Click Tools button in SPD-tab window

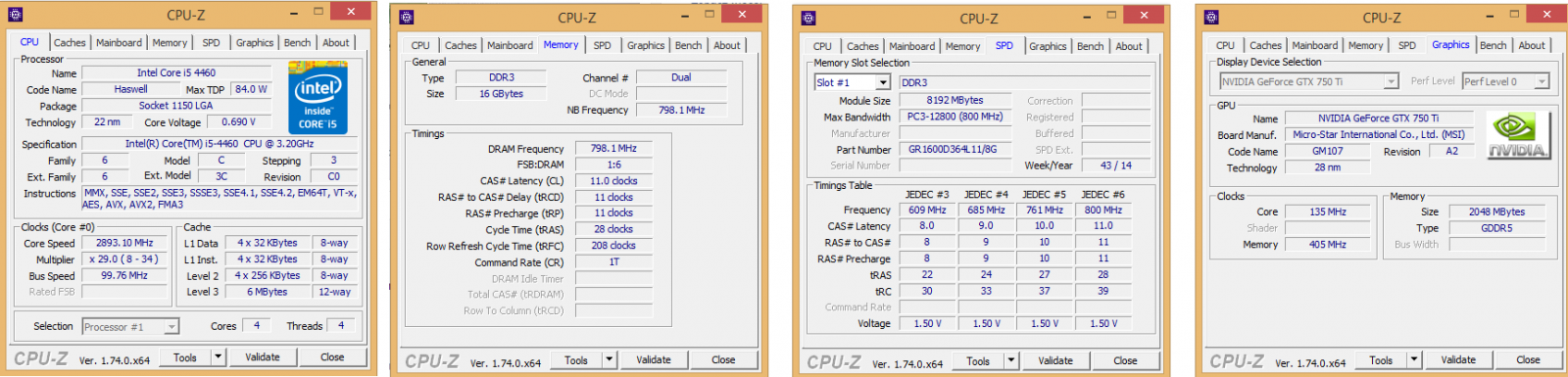[x=978, y=360]
